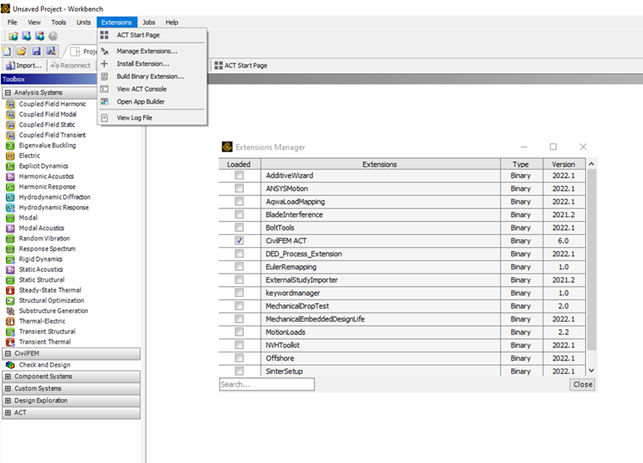This screenshot has height=463, width=643.
Task: Open the File menu
Action: click(x=12, y=22)
